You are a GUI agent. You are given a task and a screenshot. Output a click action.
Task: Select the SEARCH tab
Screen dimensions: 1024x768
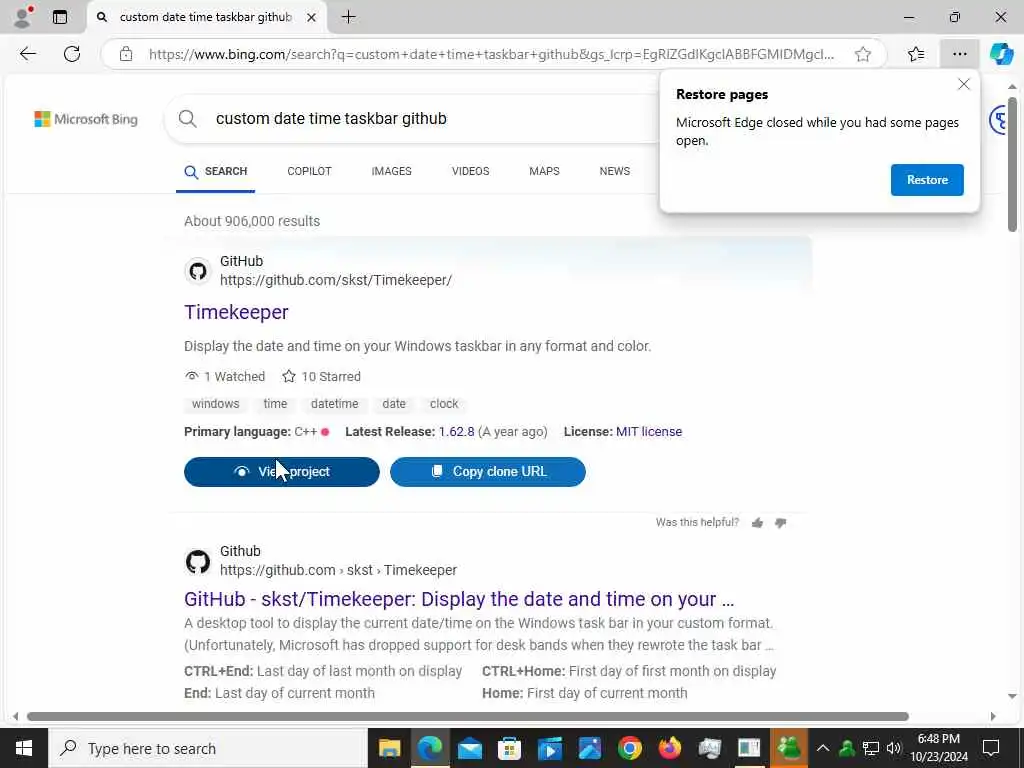[x=216, y=172]
